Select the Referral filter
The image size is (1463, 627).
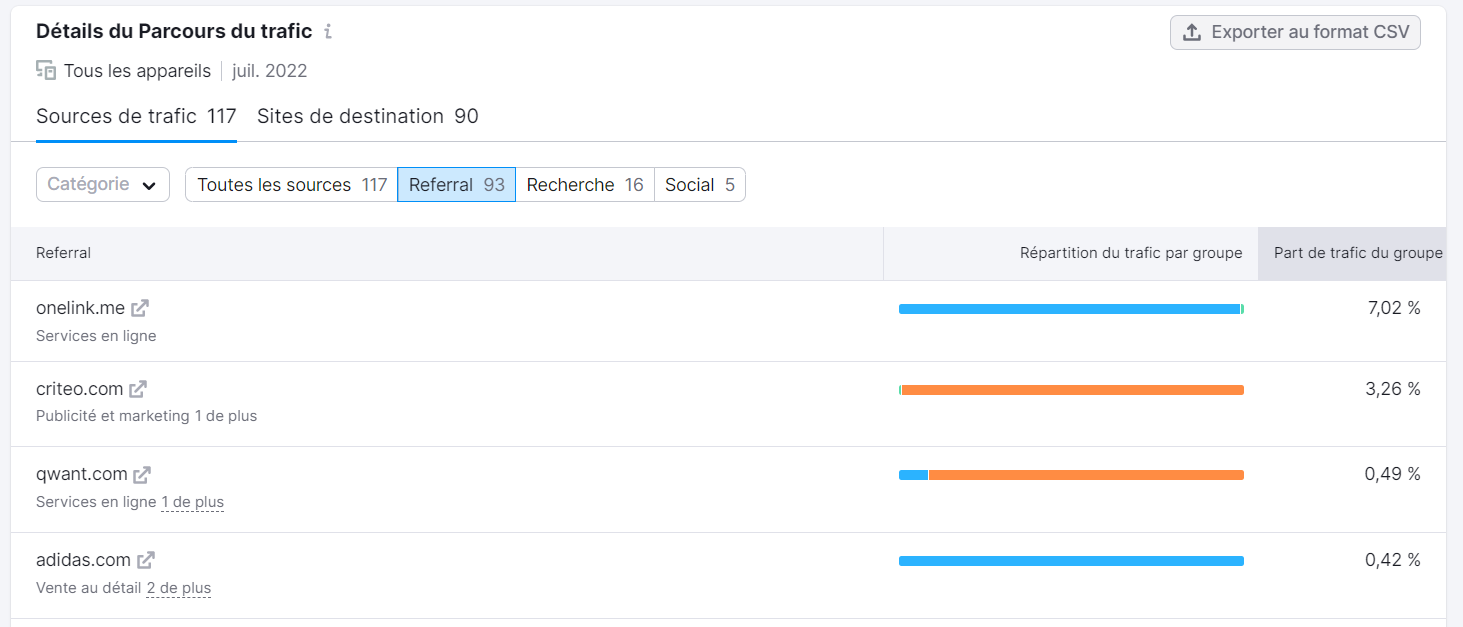456,185
